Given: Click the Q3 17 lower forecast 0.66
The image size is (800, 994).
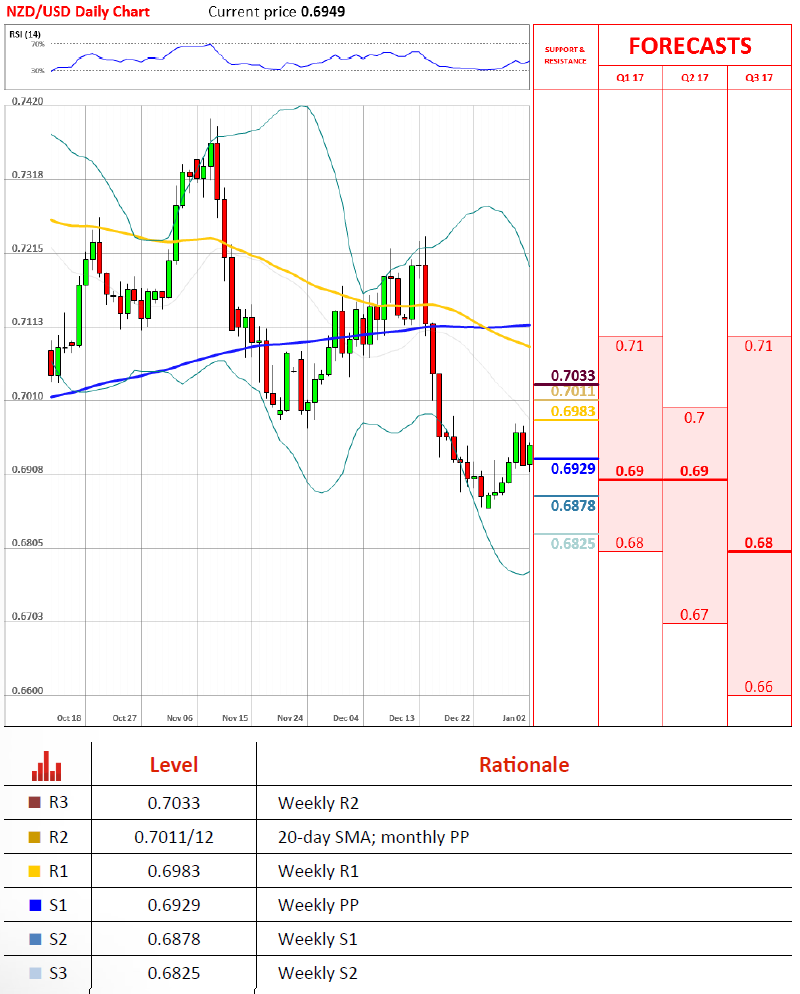Looking at the screenshot, I should [x=759, y=687].
